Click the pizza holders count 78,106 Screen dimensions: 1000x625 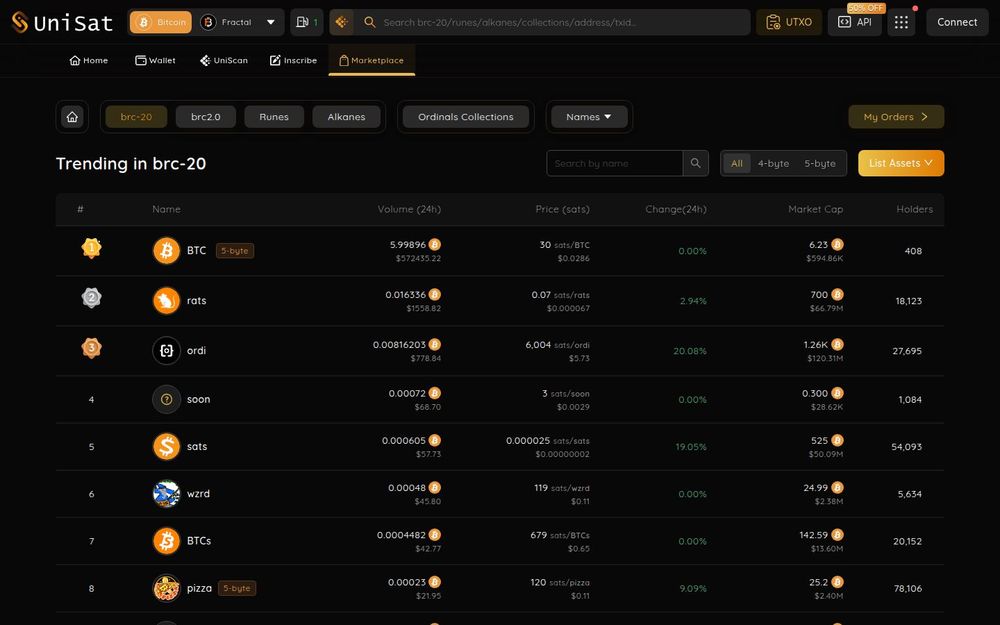[x=908, y=589]
